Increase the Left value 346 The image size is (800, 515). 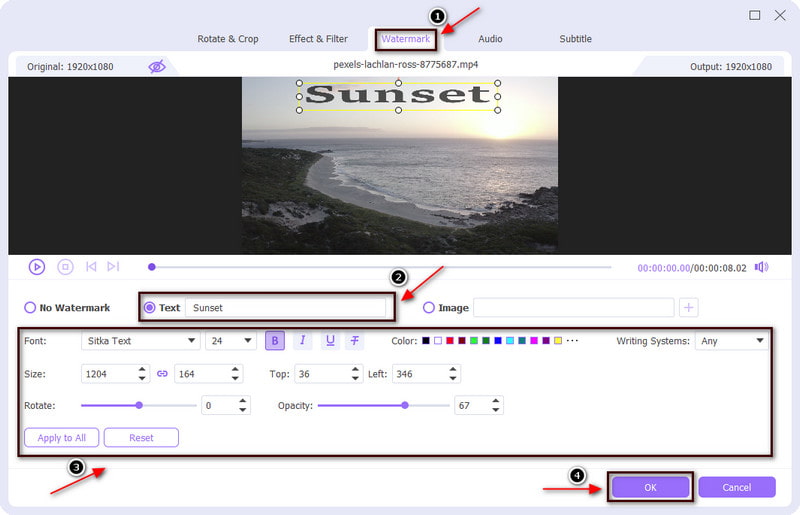(453, 369)
